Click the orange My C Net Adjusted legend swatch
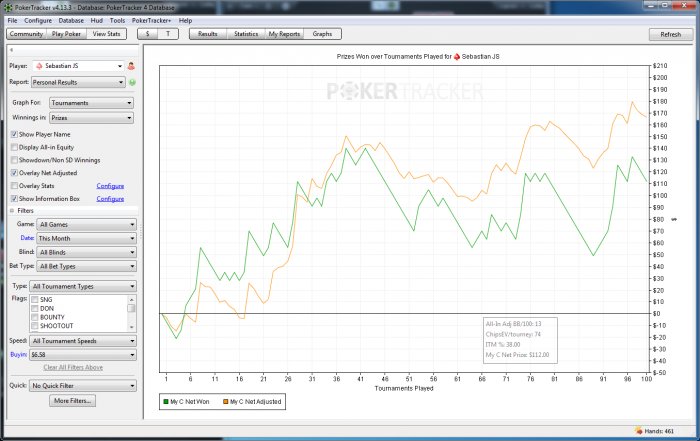700x441 pixels. [x=224, y=401]
